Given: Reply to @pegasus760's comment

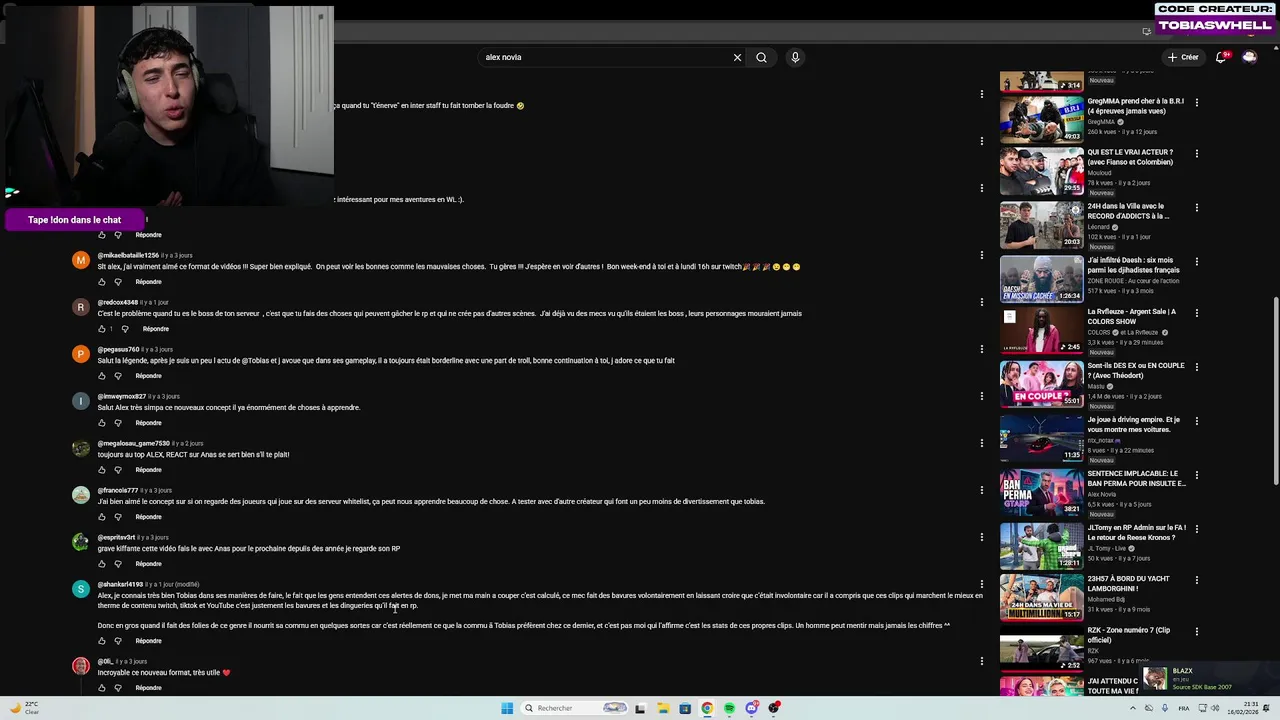Looking at the screenshot, I should click(148, 376).
